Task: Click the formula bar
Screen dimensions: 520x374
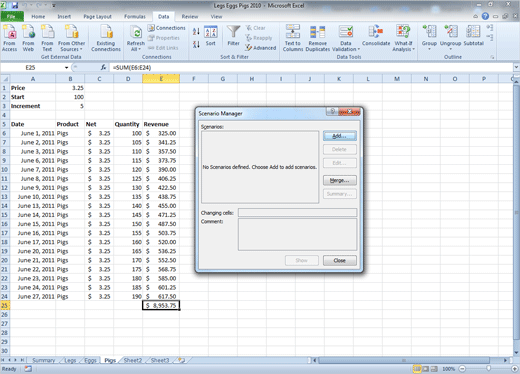Action: (x=312, y=68)
